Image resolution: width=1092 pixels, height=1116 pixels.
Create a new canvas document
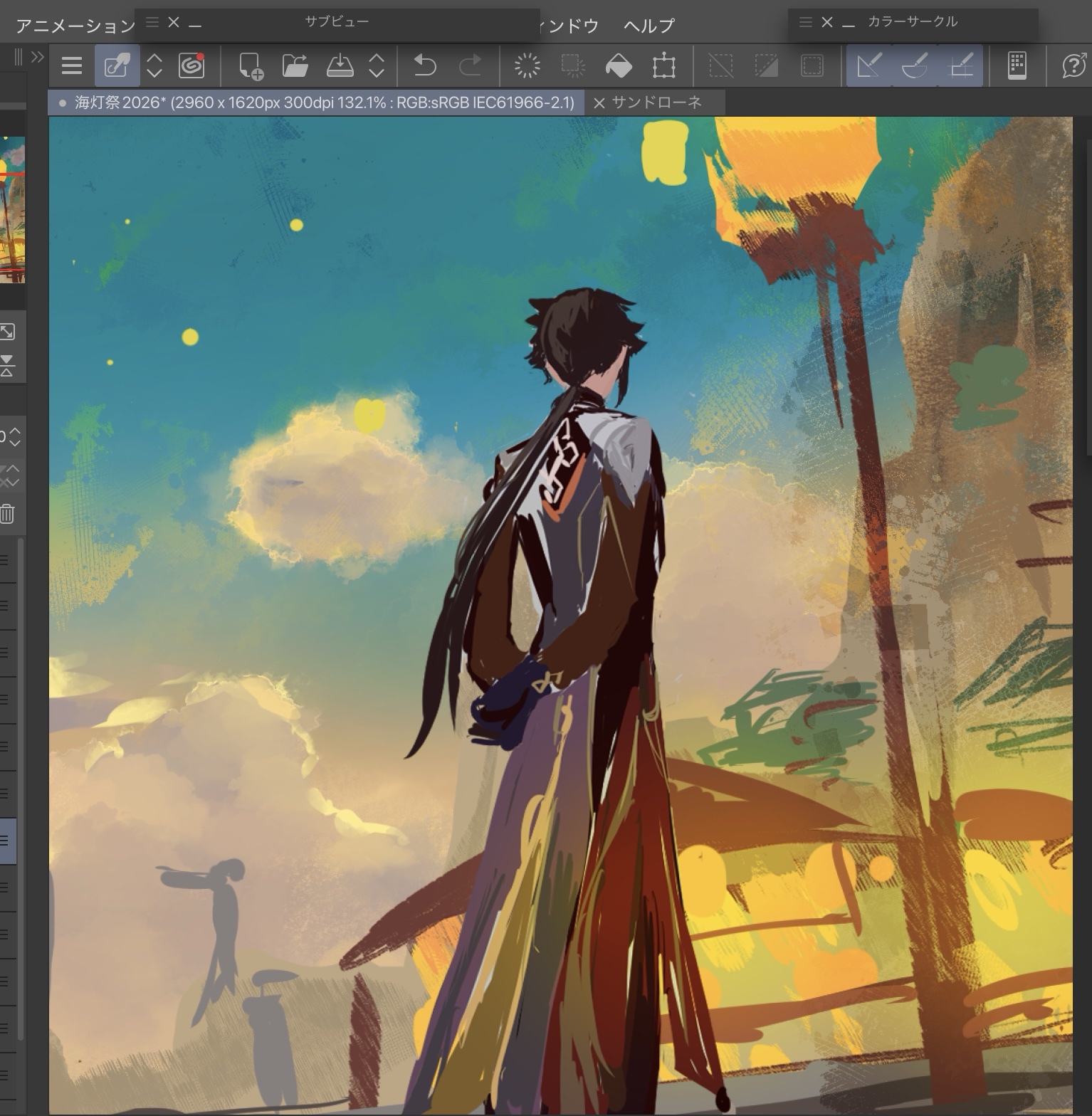point(250,66)
